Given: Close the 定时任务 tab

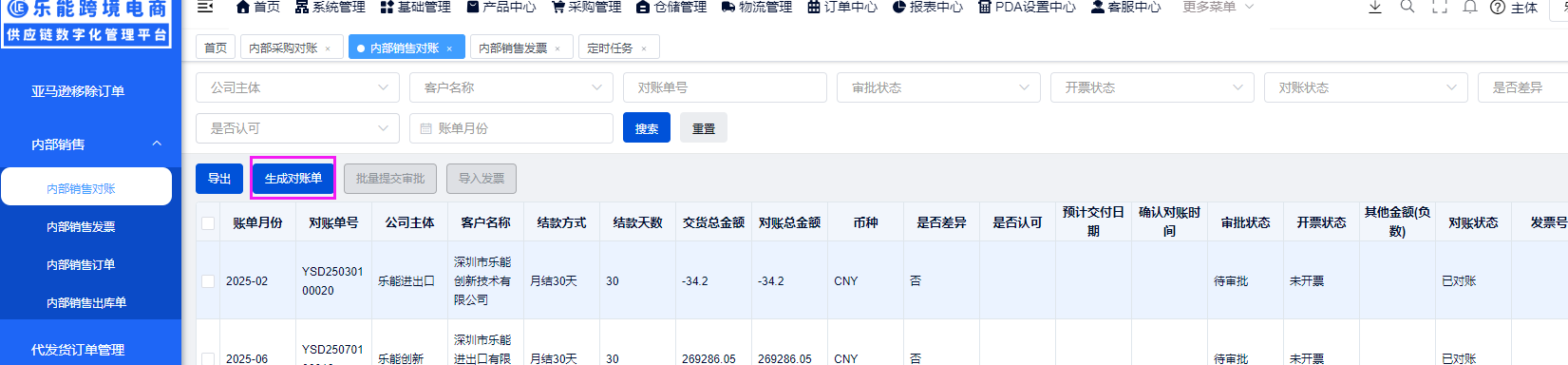Looking at the screenshot, I should coord(644,48).
